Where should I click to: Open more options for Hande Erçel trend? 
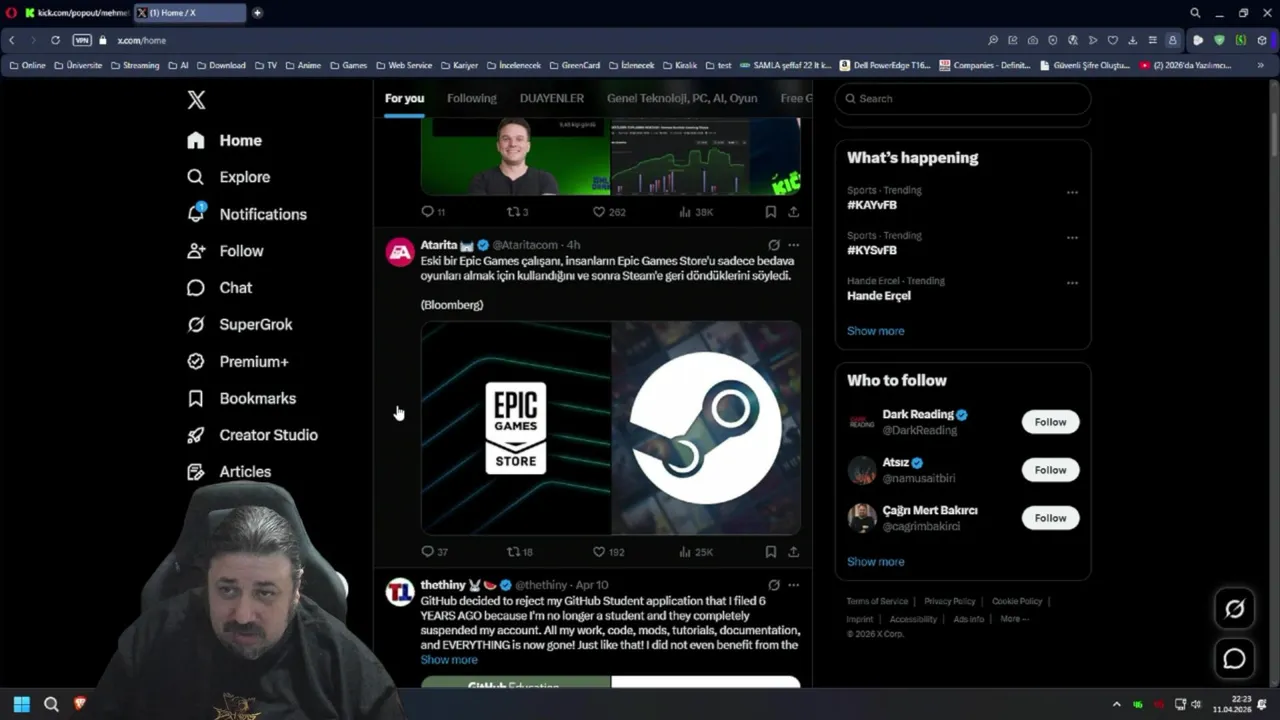1072,283
